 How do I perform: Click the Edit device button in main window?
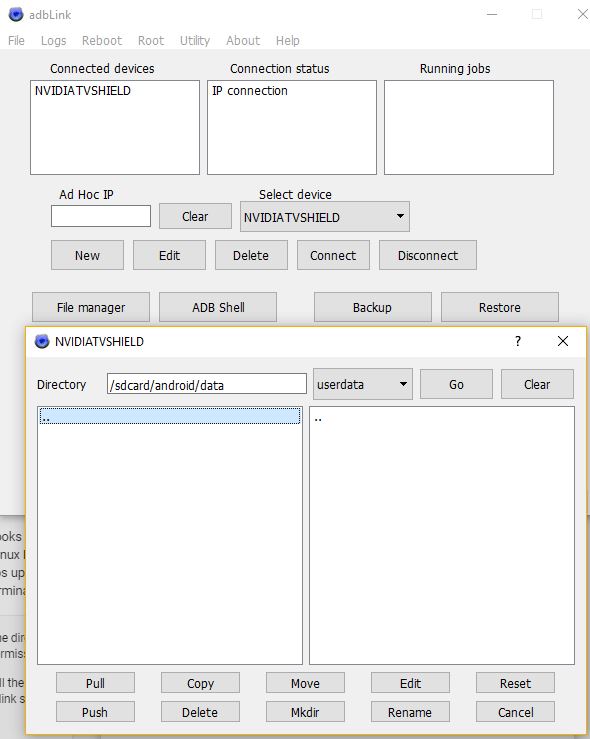169,255
